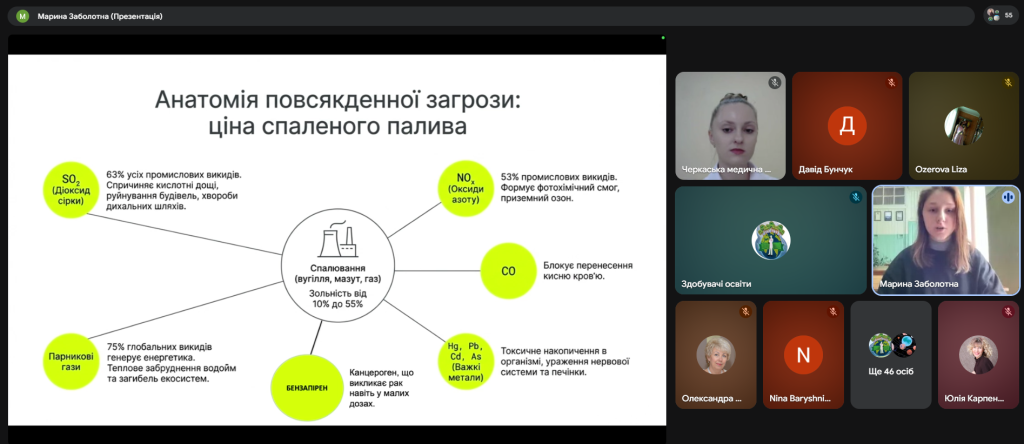Viewport: 1024px width, 444px height.
Task: Click Марина Заболотна's live video tile
Action: 945,240
